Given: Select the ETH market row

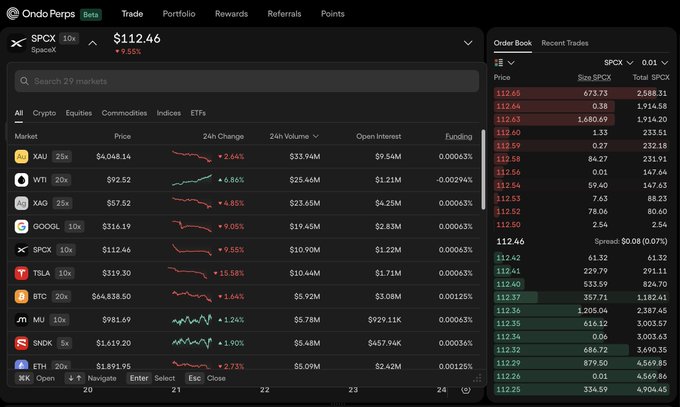Looking at the screenshot, I should coord(245,365).
